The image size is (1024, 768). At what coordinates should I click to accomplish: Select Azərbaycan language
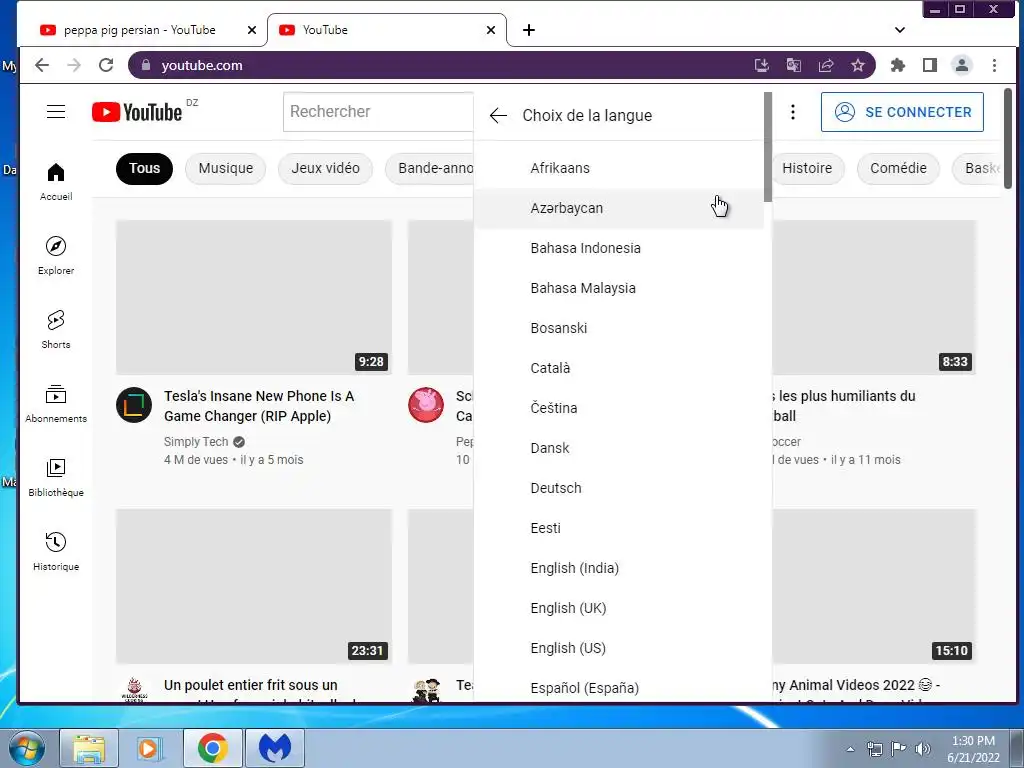coord(619,208)
